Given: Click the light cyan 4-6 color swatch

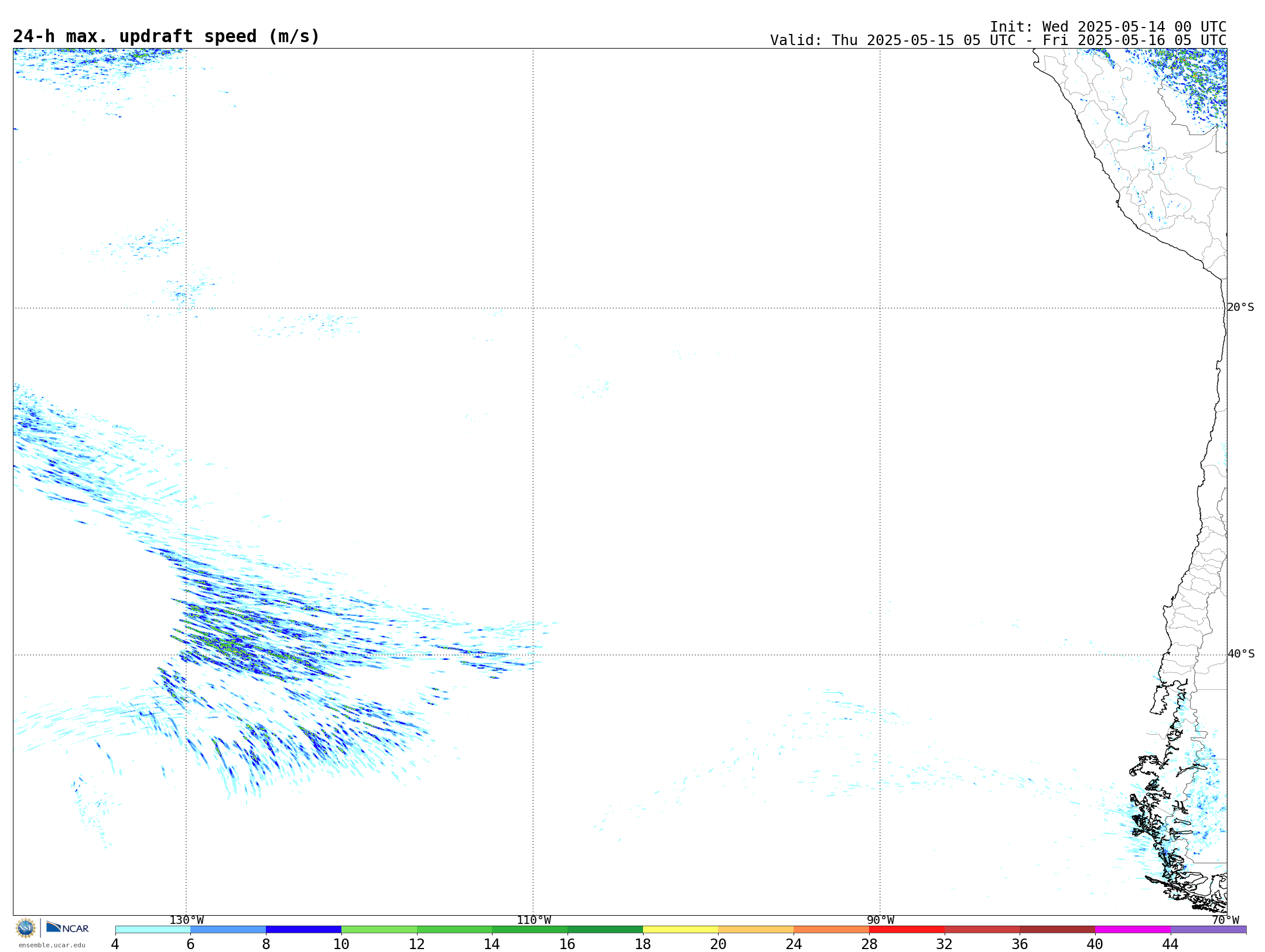Looking at the screenshot, I should coord(153,930).
